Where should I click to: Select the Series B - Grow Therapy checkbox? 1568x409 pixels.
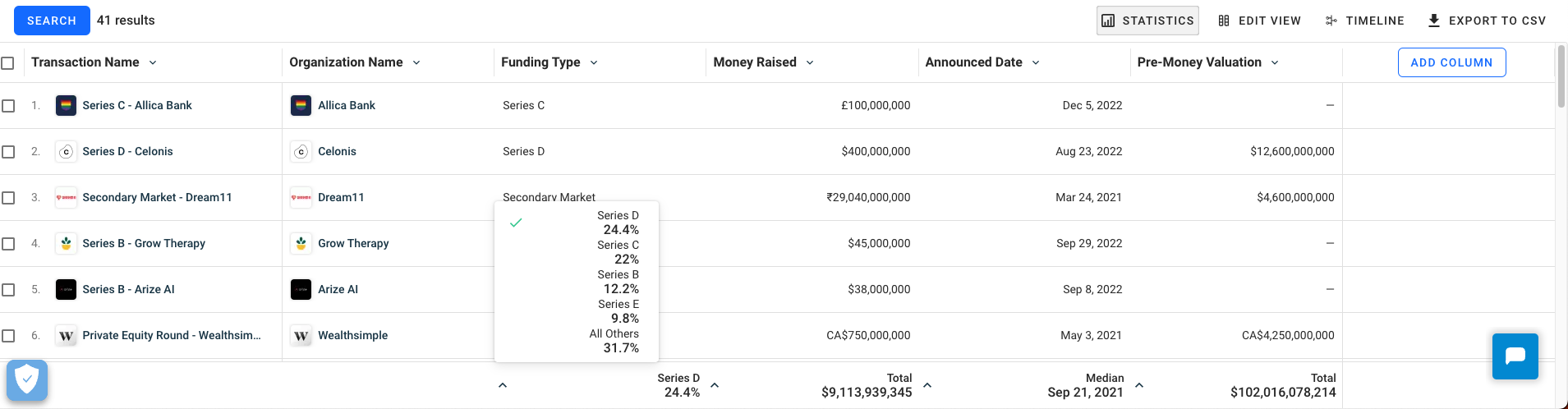[8, 244]
